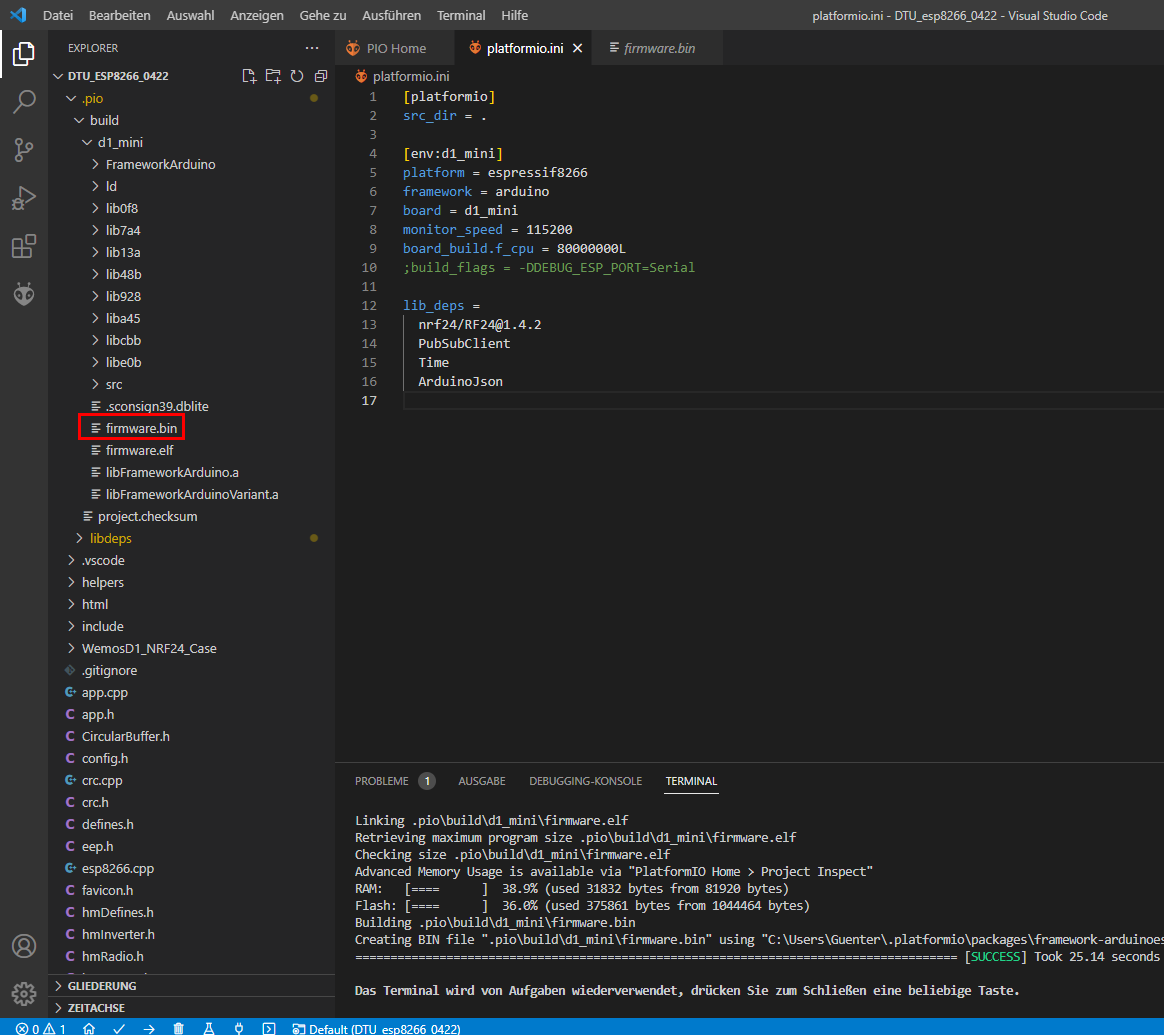Open new PlatformIO terminal from status bar
This screenshot has width=1164, height=1035.
[269, 1028]
